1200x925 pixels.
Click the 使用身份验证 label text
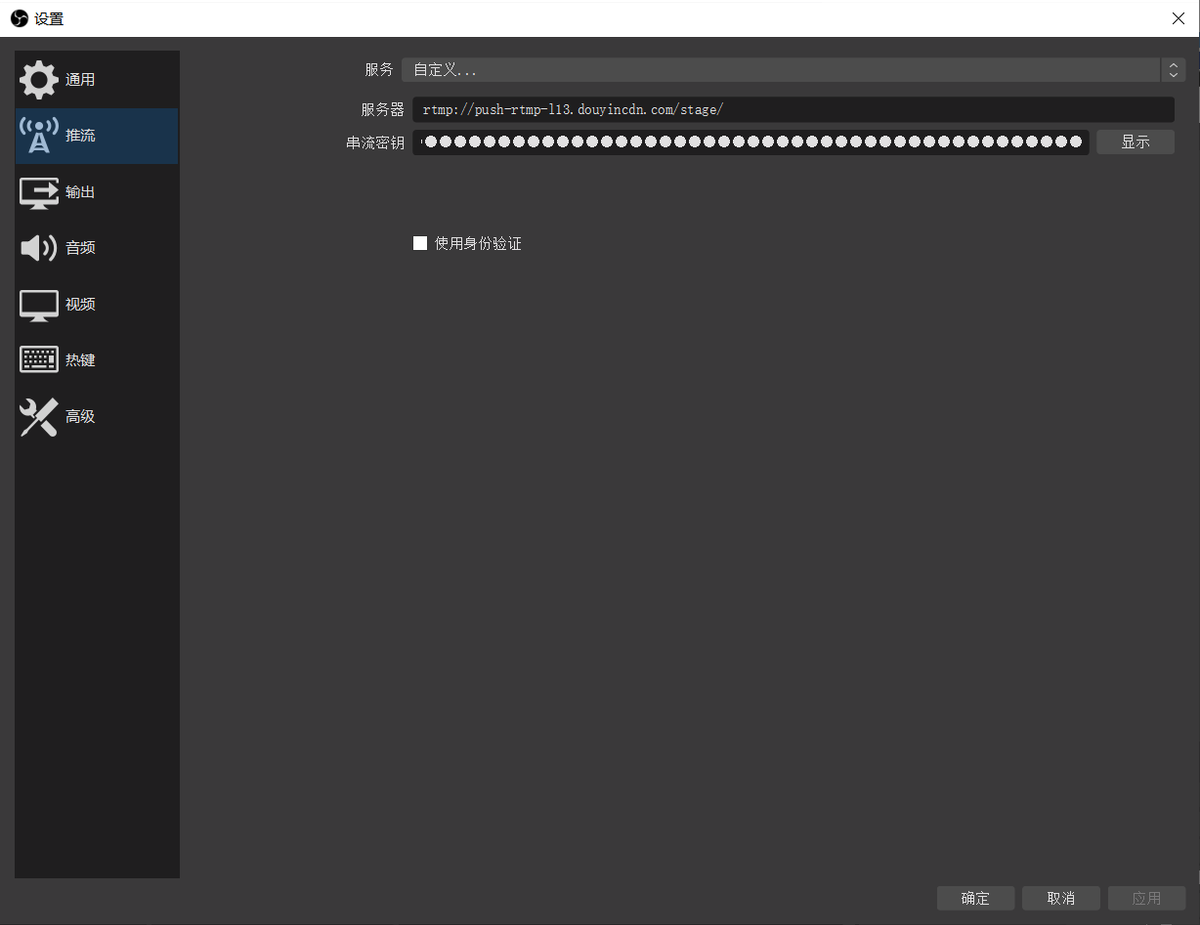coord(478,243)
